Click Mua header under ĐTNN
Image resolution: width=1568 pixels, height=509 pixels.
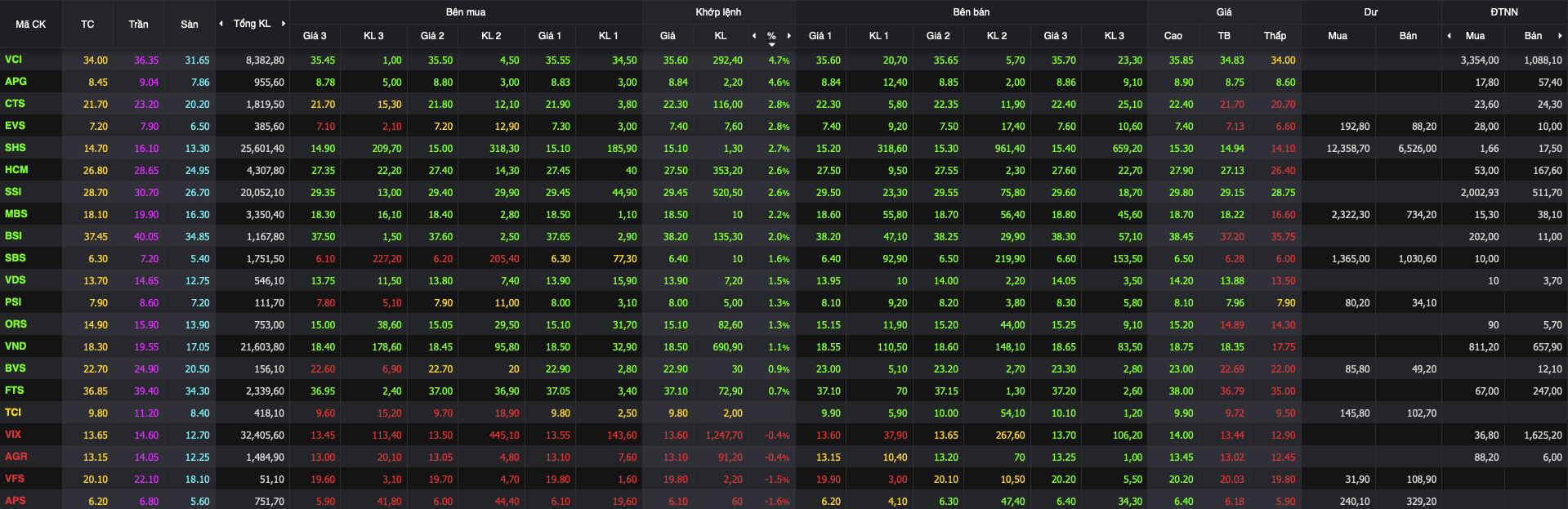1475,36
